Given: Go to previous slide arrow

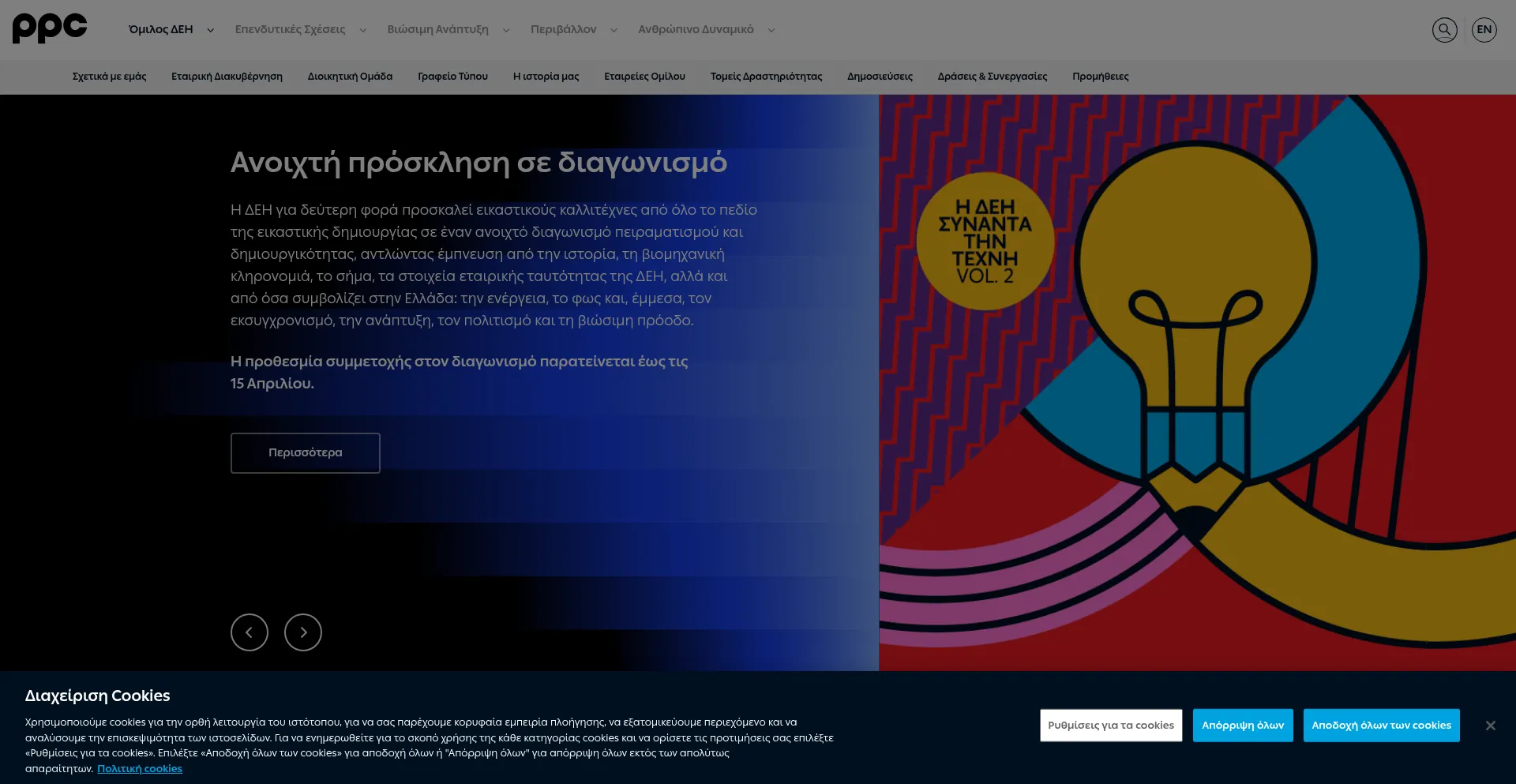Looking at the screenshot, I should [x=250, y=632].
